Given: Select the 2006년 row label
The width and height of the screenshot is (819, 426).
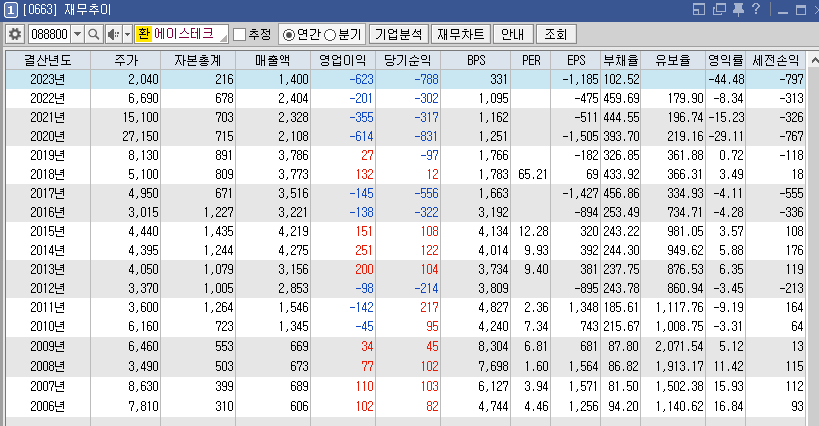Looking at the screenshot, I should click(x=48, y=406).
